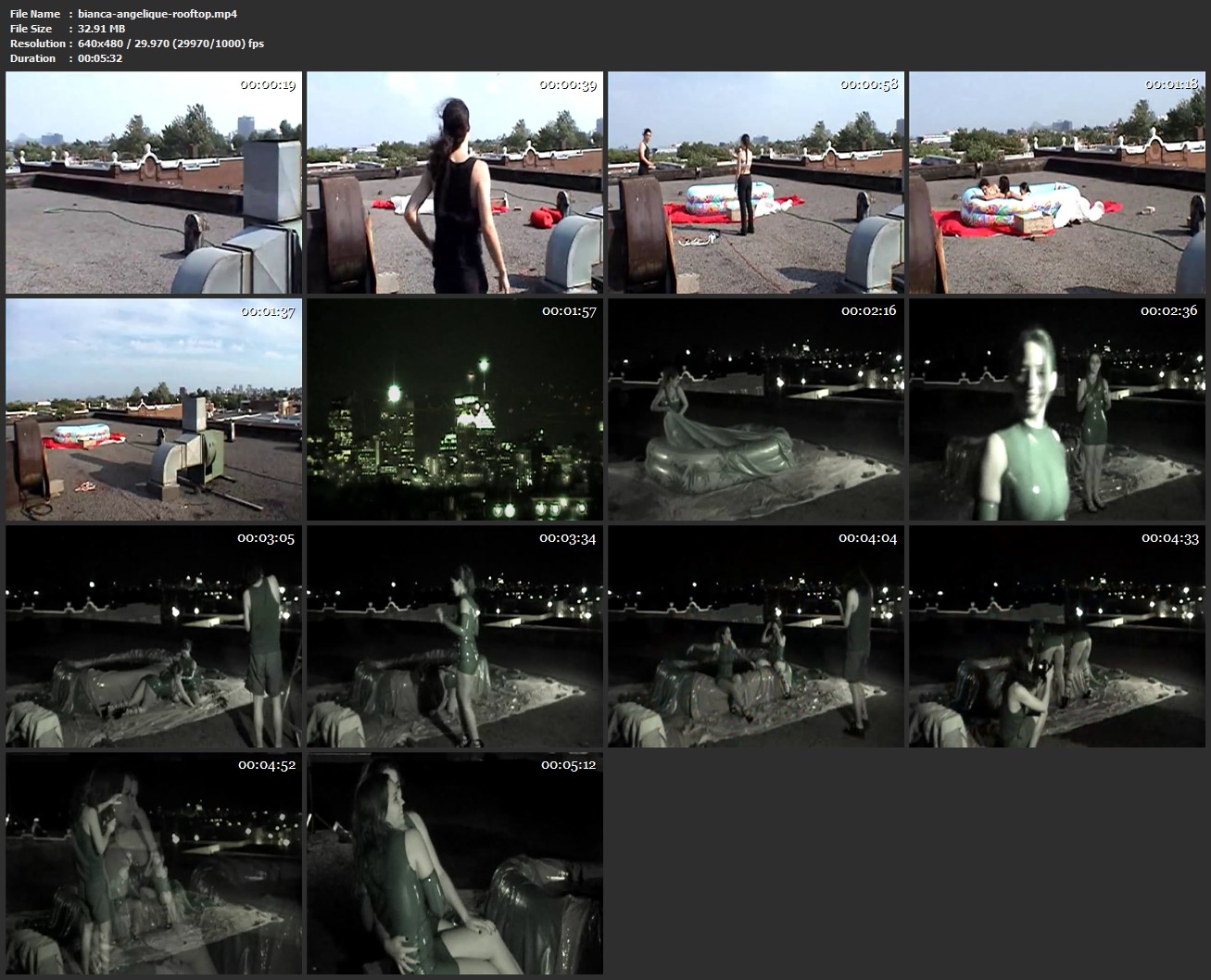Select the thumbnail stamped 00:03:05

point(154,636)
